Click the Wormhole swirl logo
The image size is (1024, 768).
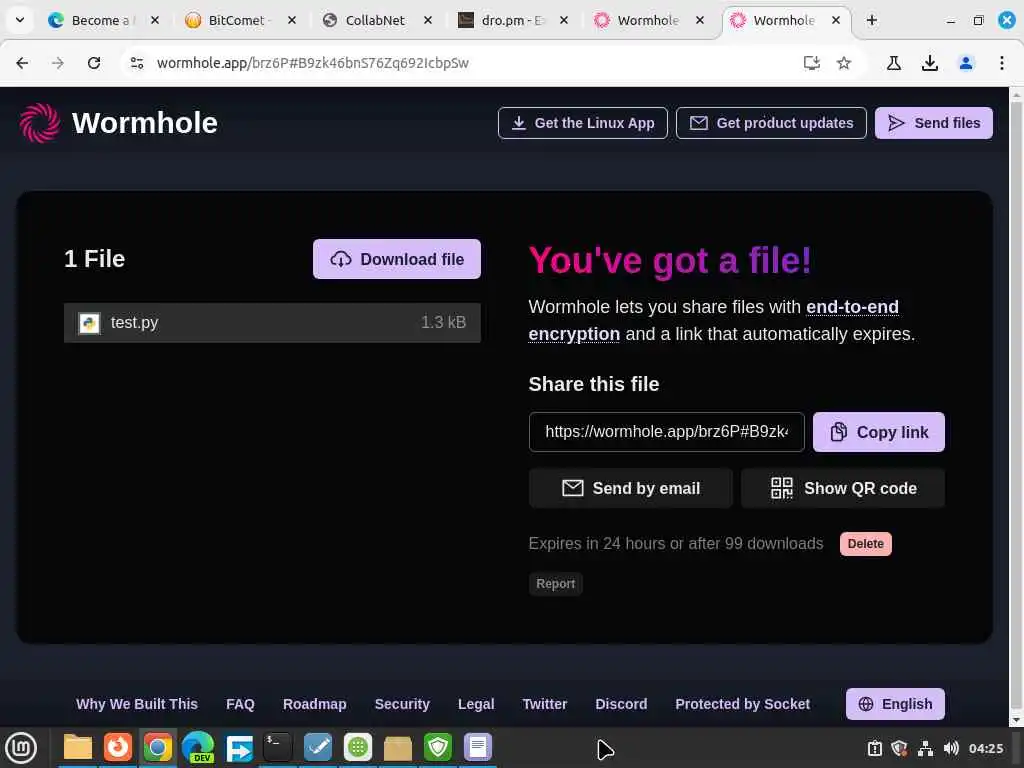(x=39, y=123)
